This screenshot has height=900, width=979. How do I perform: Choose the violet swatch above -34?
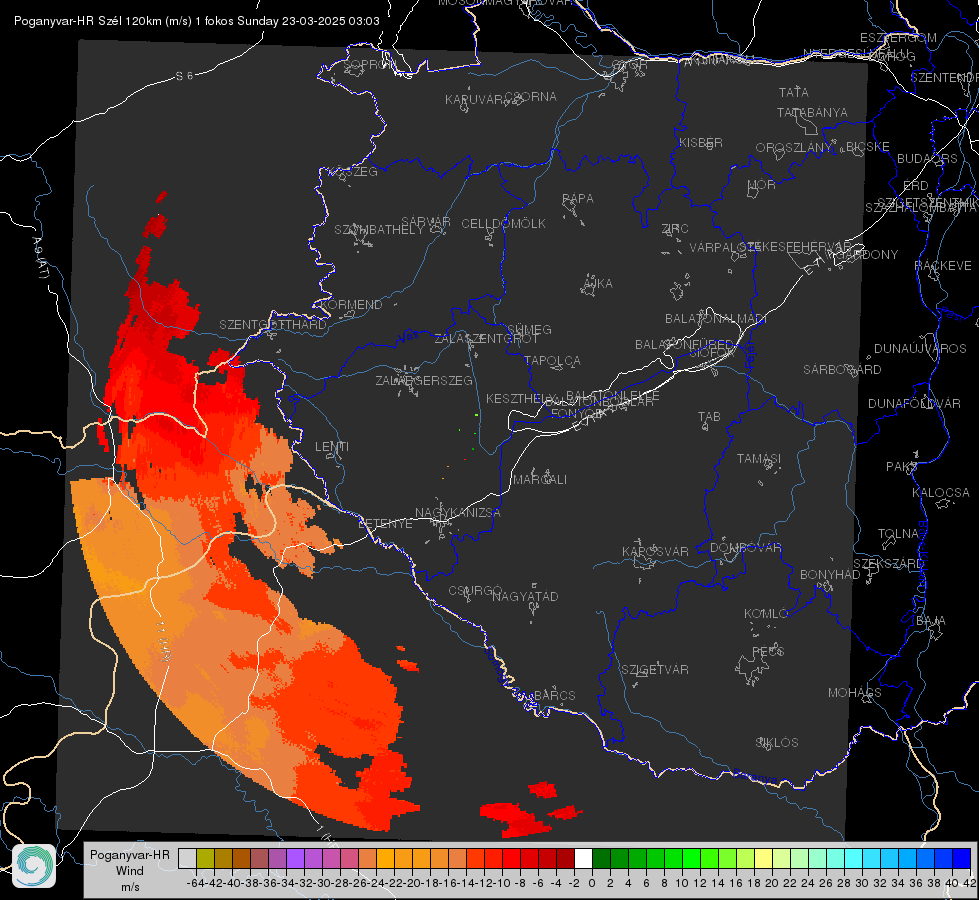tap(295, 858)
